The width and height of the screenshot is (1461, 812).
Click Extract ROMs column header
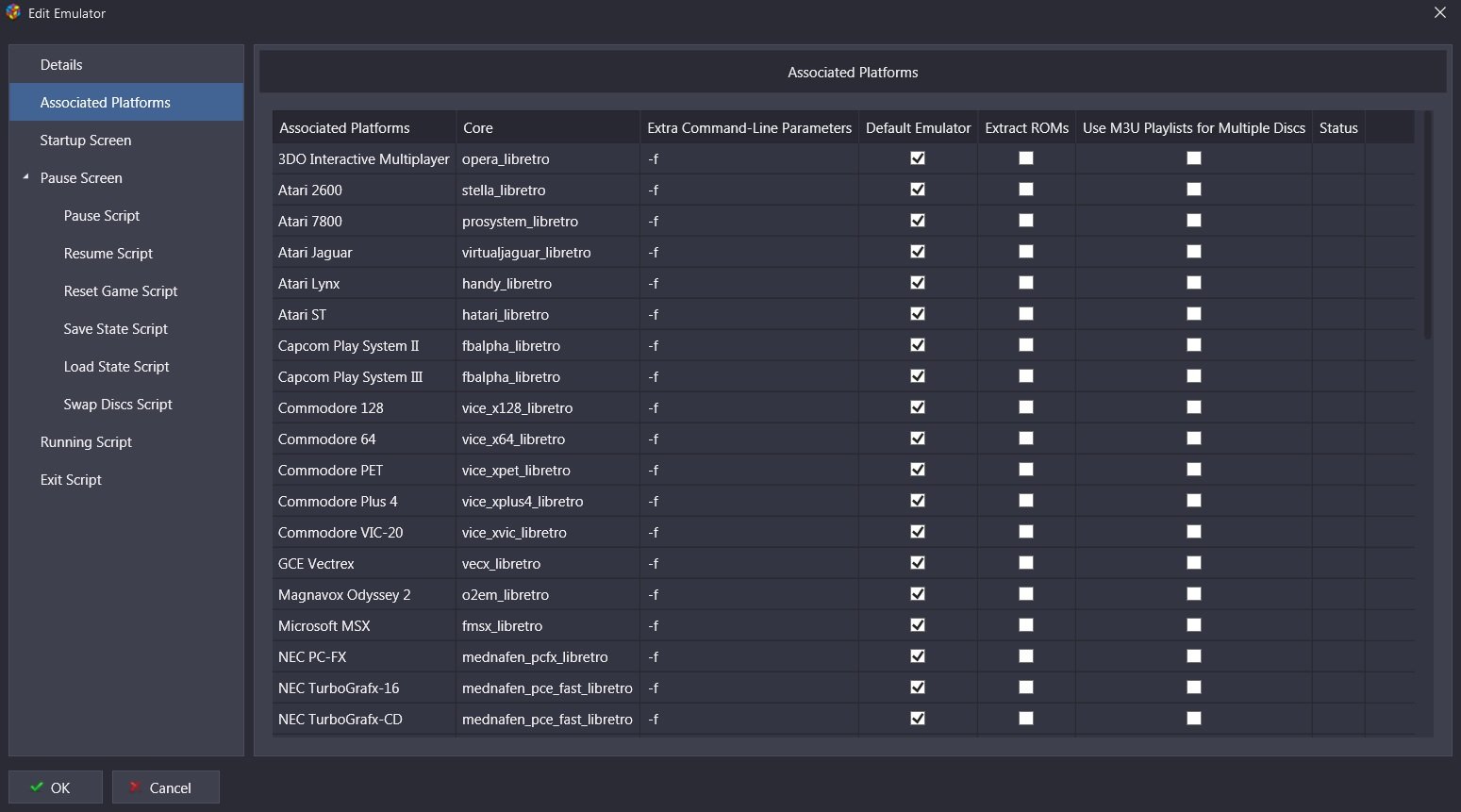click(1026, 127)
